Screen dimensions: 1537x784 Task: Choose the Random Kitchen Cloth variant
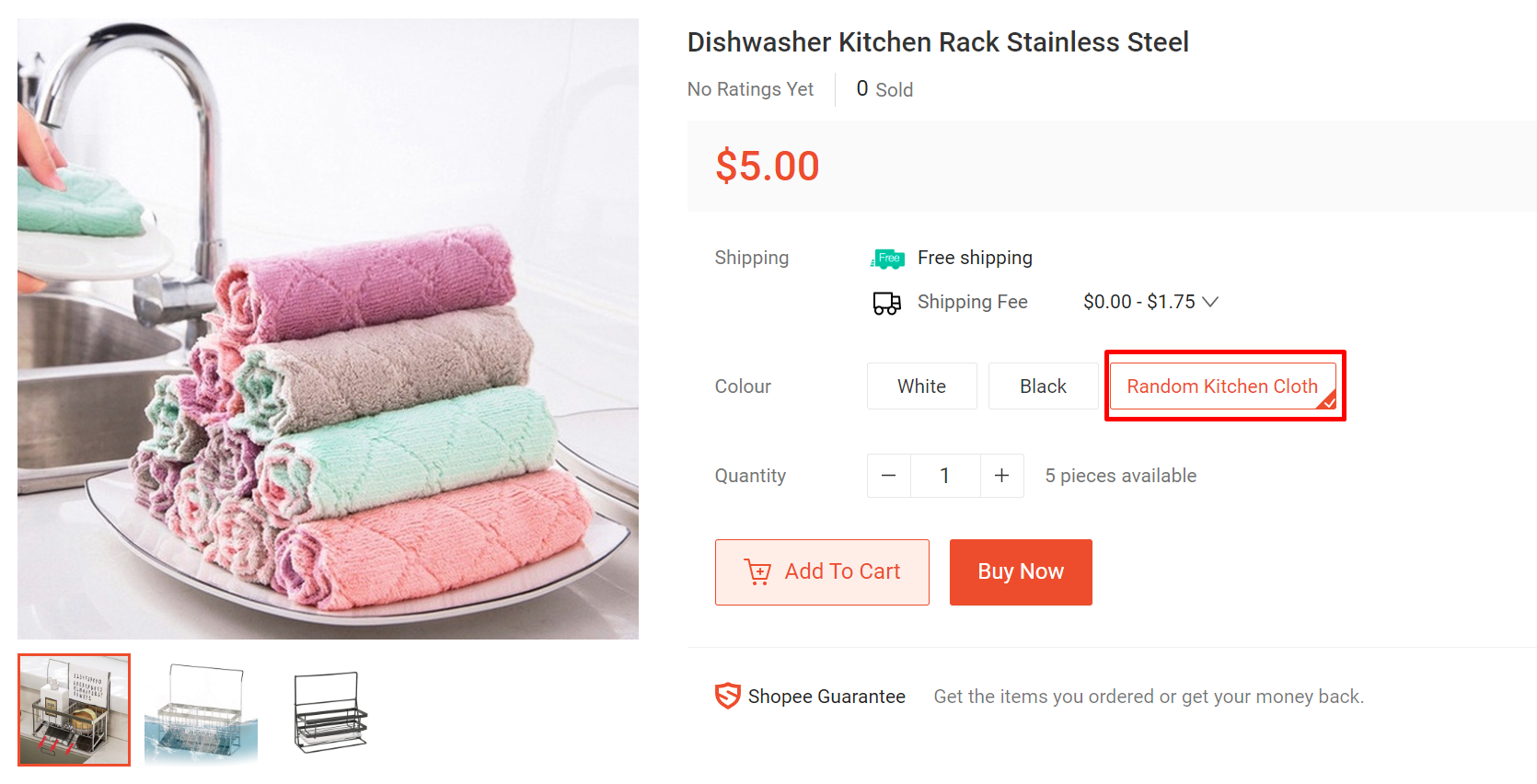[x=1223, y=386]
